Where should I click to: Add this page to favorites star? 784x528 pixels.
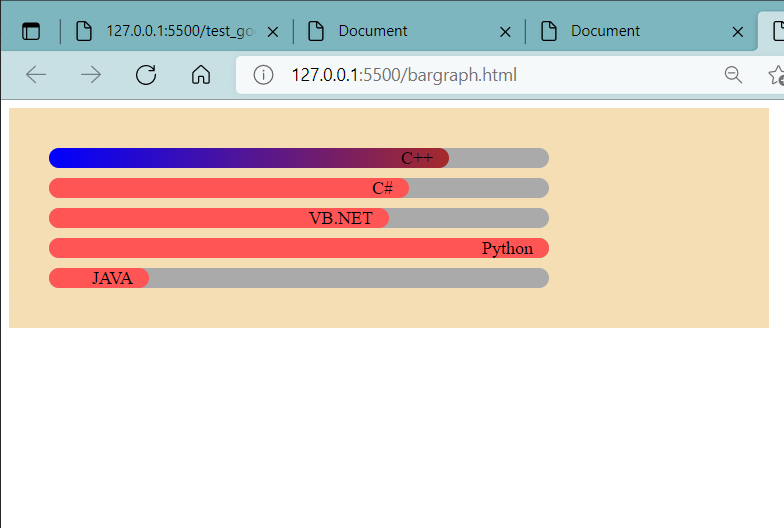coord(776,75)
